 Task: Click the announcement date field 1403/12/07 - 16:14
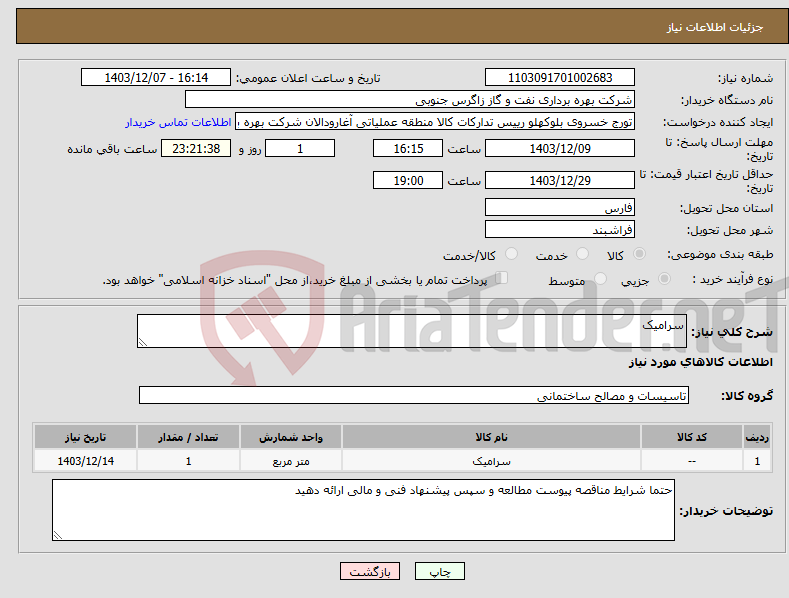point(155,78)
